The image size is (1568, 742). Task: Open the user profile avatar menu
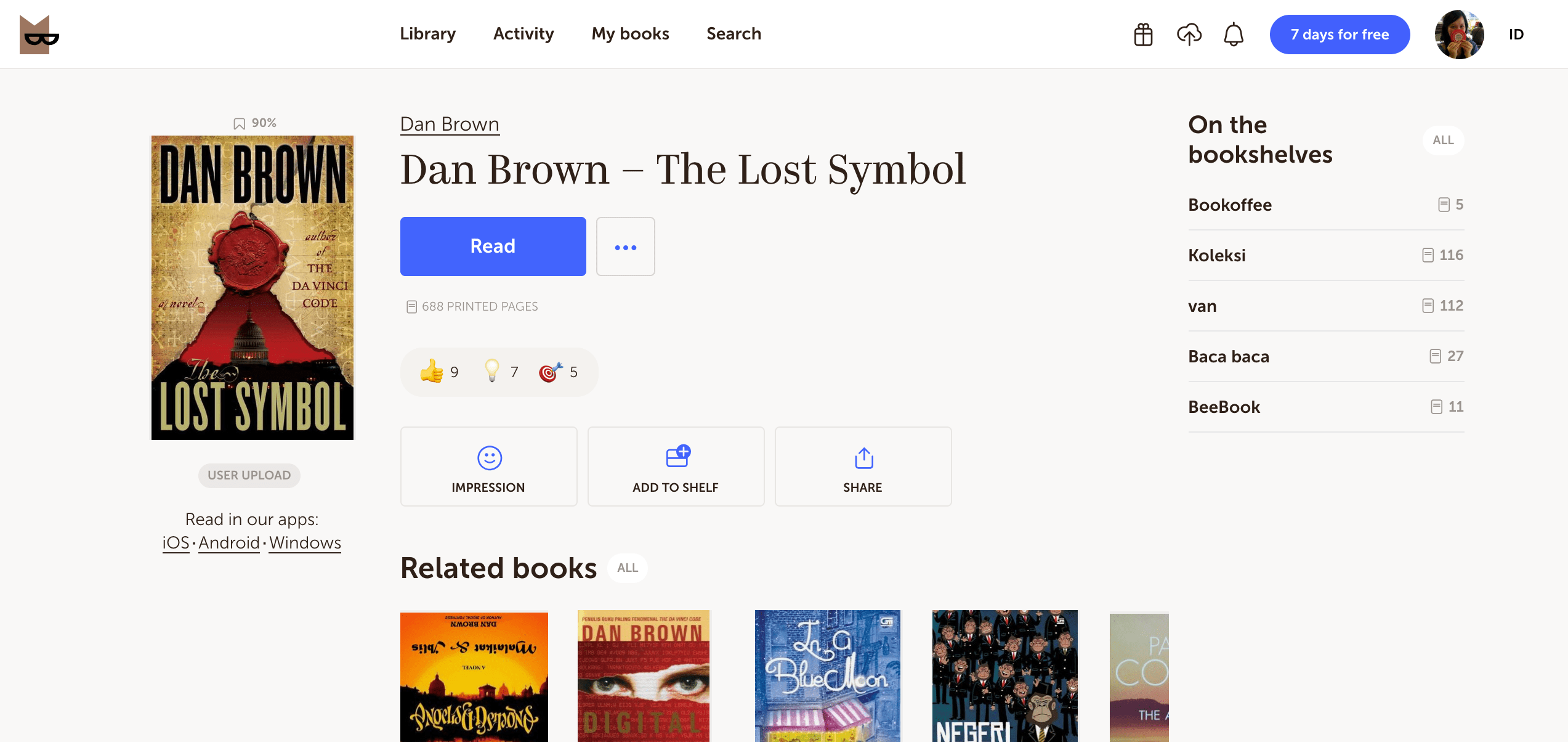pyautogui.click(x=1459, y=35)
